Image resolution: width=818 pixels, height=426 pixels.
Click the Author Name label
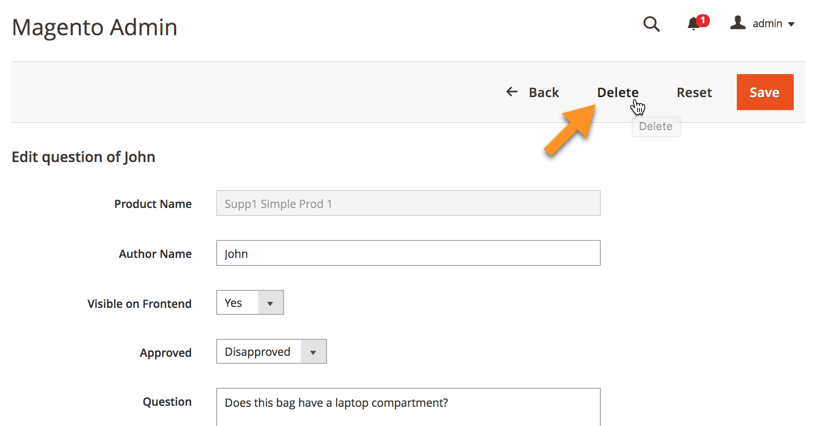tap(155, 254)
